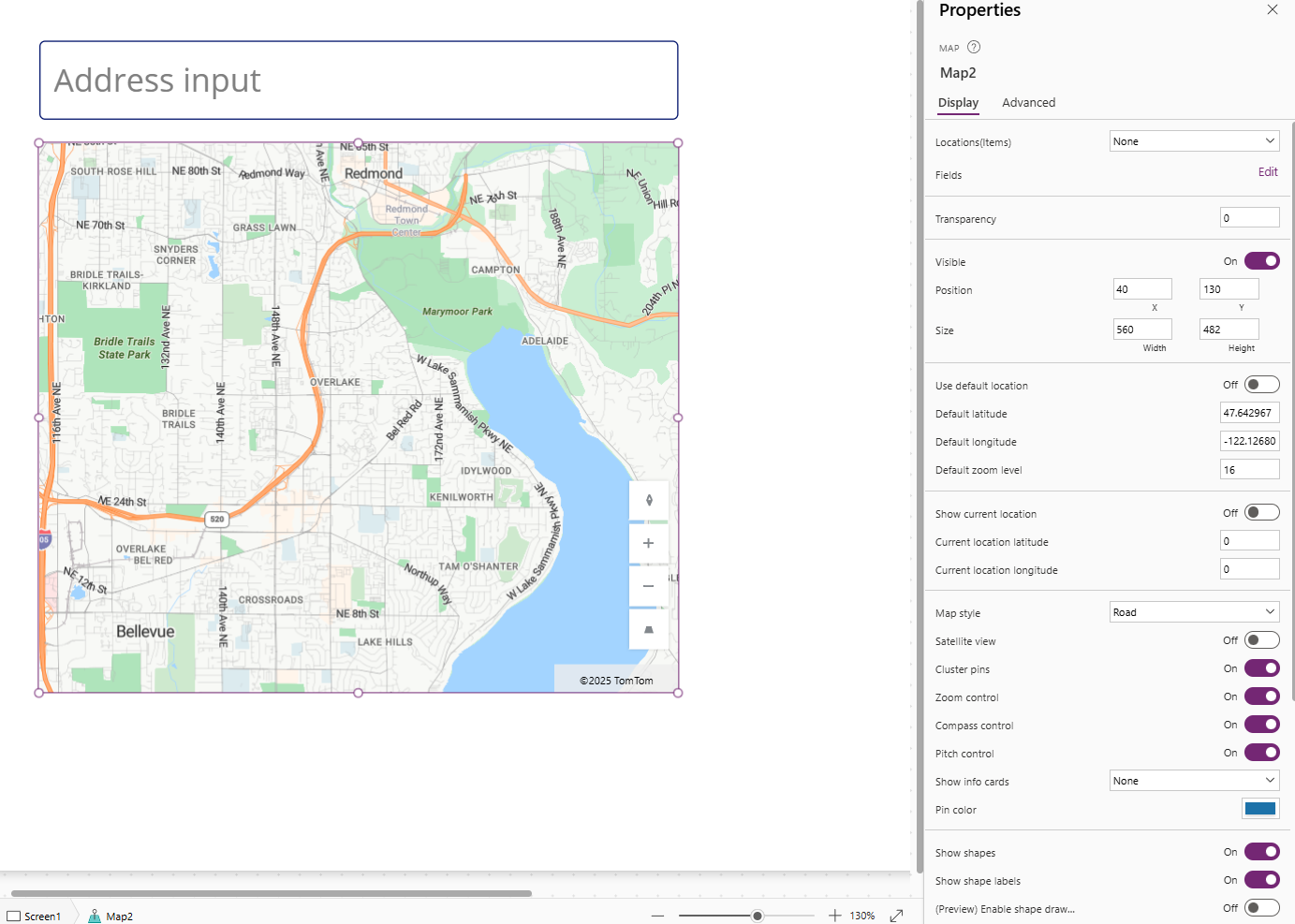This screenshot has height=924, width=1295.
Task: Turn off the Pitch control toggle
Action: coord(1261,753)
